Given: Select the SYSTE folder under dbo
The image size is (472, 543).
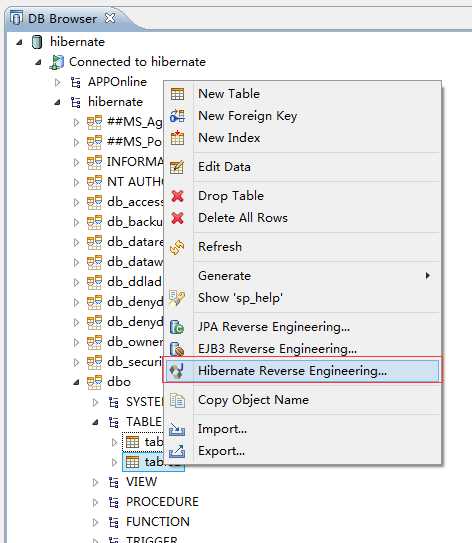Looking at the screenshot, I should (x=135, y=402).
